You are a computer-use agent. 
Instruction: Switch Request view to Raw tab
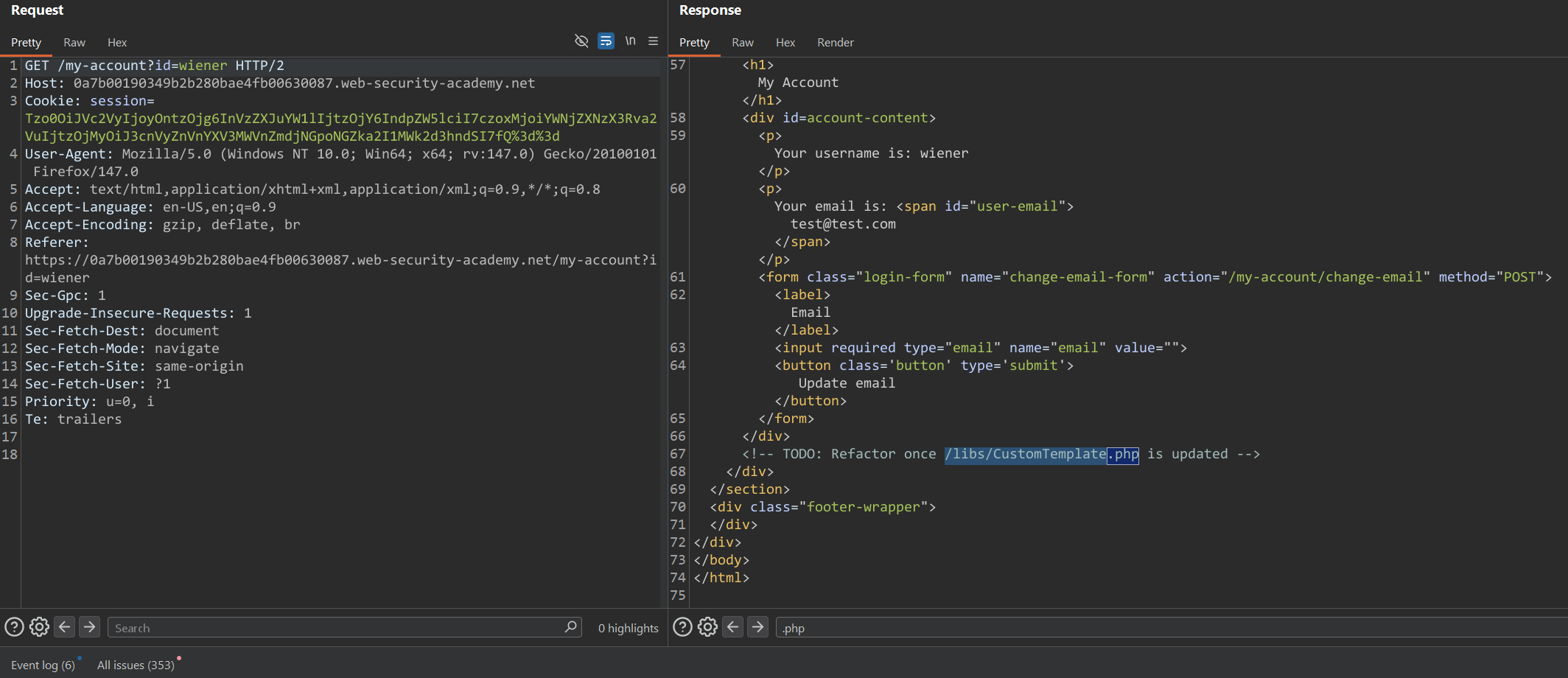tap(74, 43)
